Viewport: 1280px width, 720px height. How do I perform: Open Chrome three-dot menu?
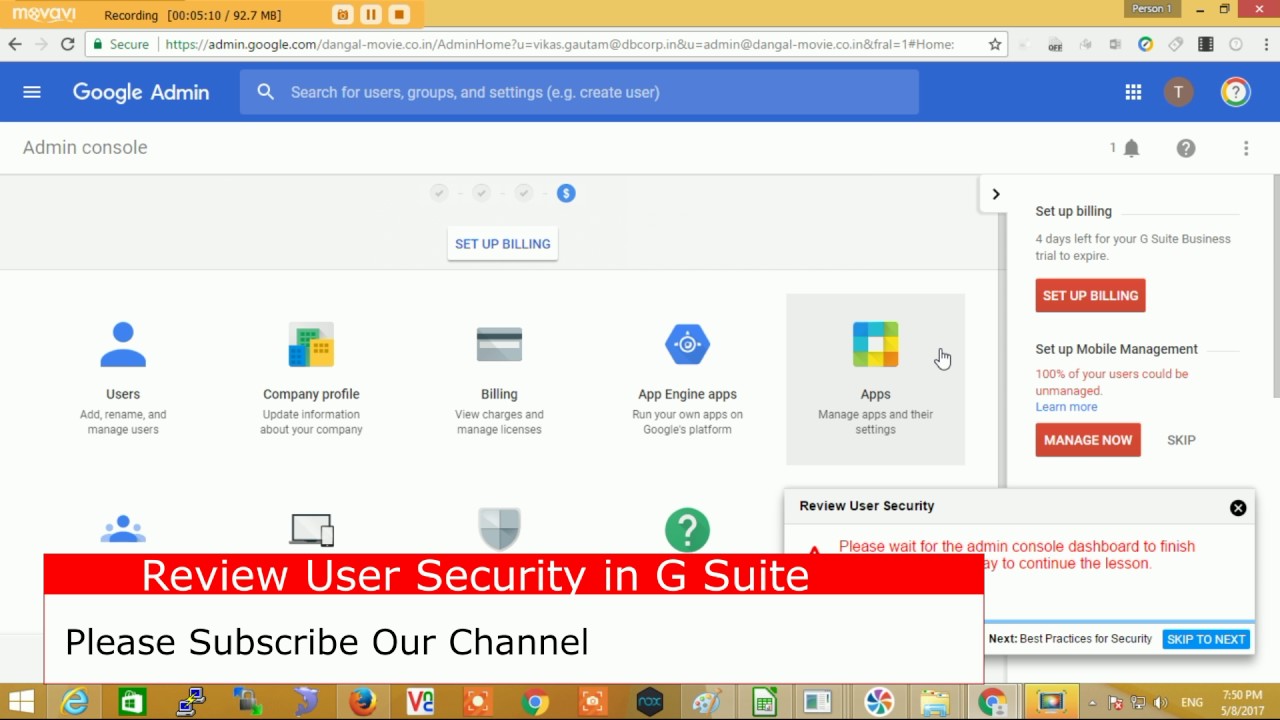click(1264, 44)
